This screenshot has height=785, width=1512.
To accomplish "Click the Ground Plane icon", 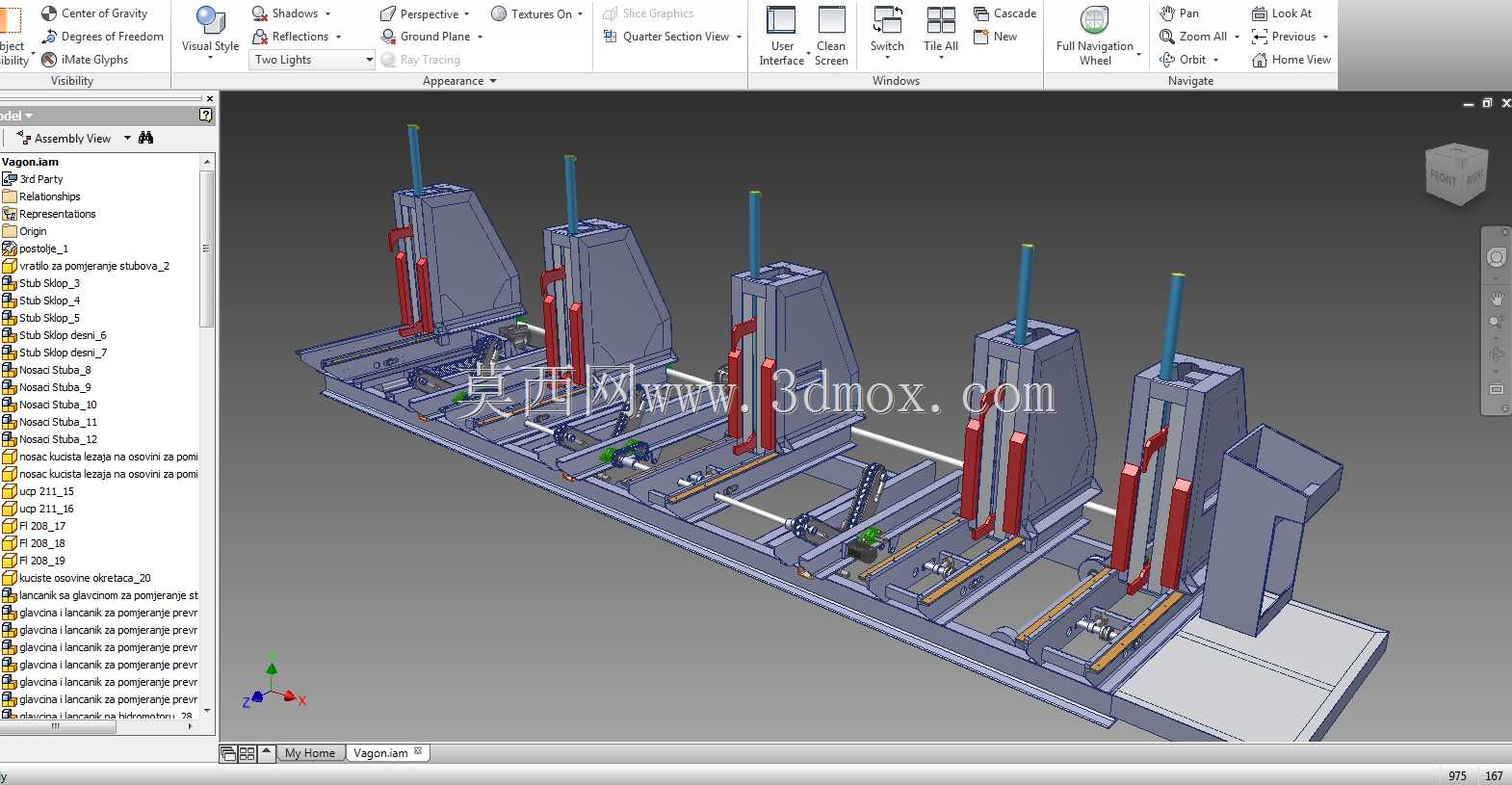I will 388,37.
